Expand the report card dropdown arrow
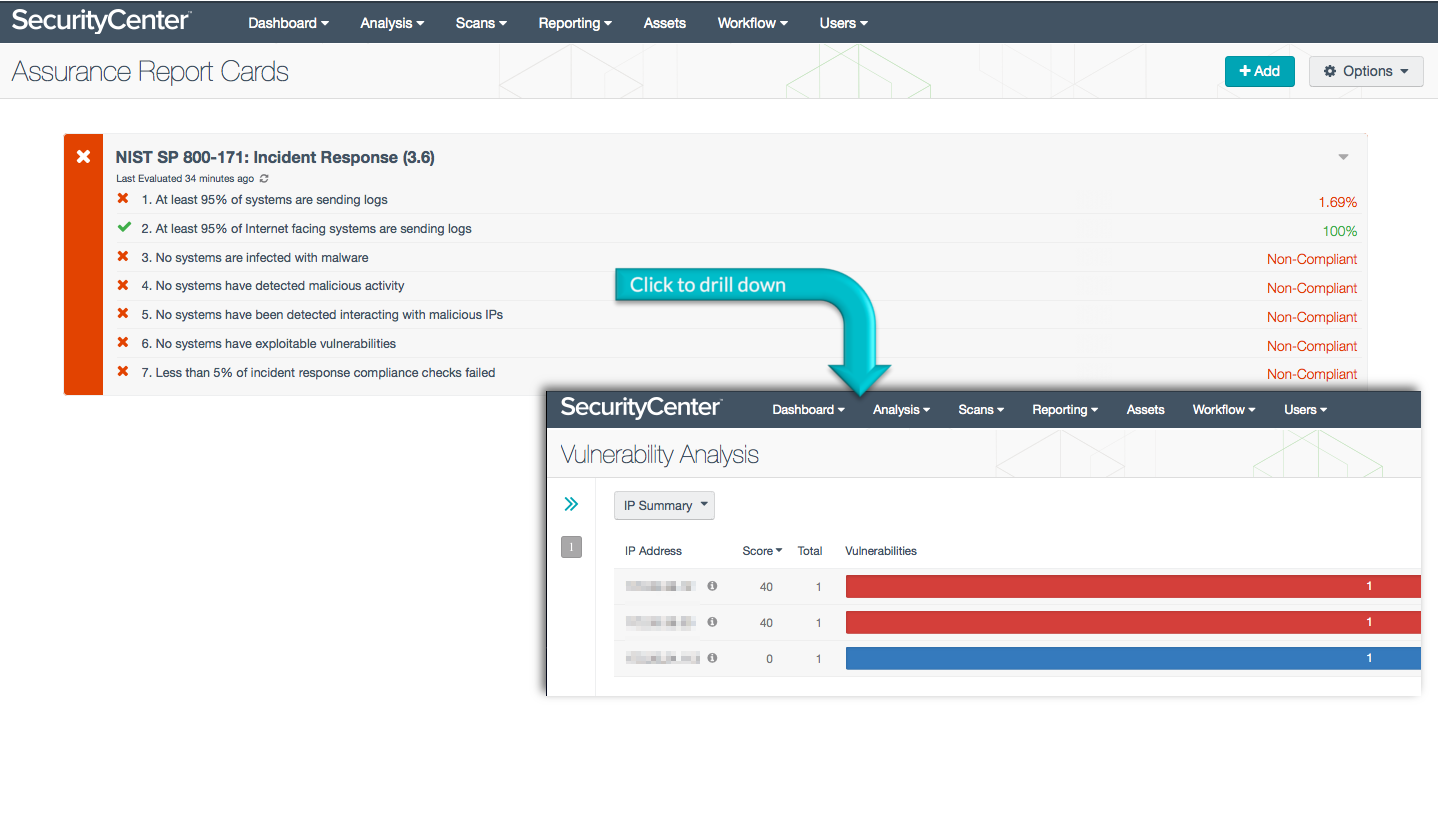The width and height of the screenshot is (1440, 820). click(x=1344, y=157)
